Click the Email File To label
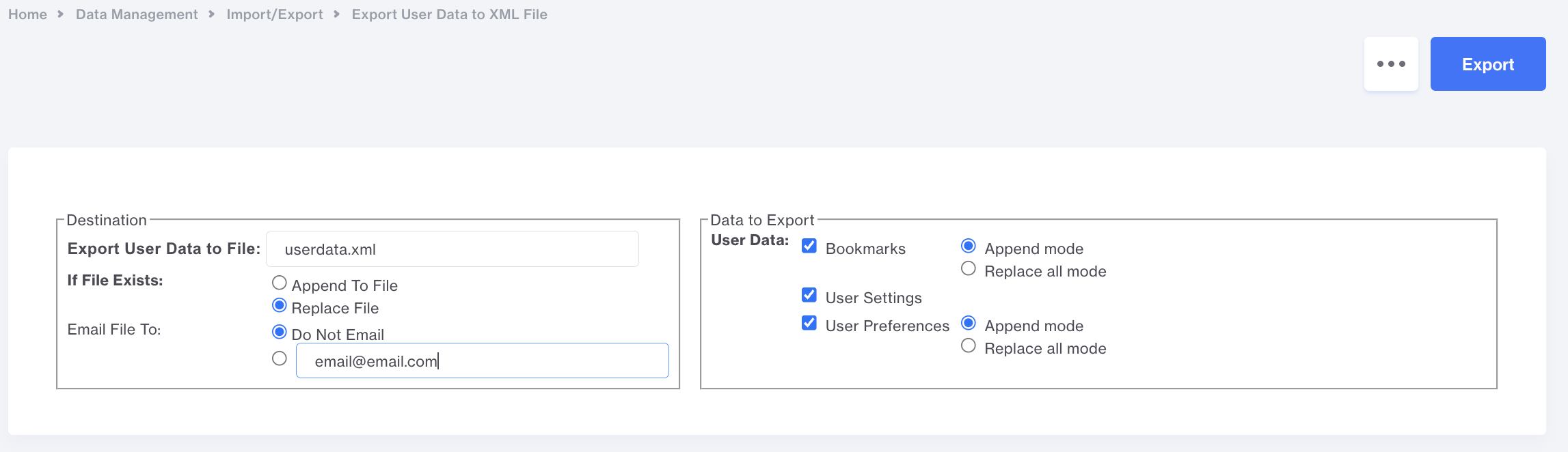This screenshot has height=452, width=1568. point(114,330)
